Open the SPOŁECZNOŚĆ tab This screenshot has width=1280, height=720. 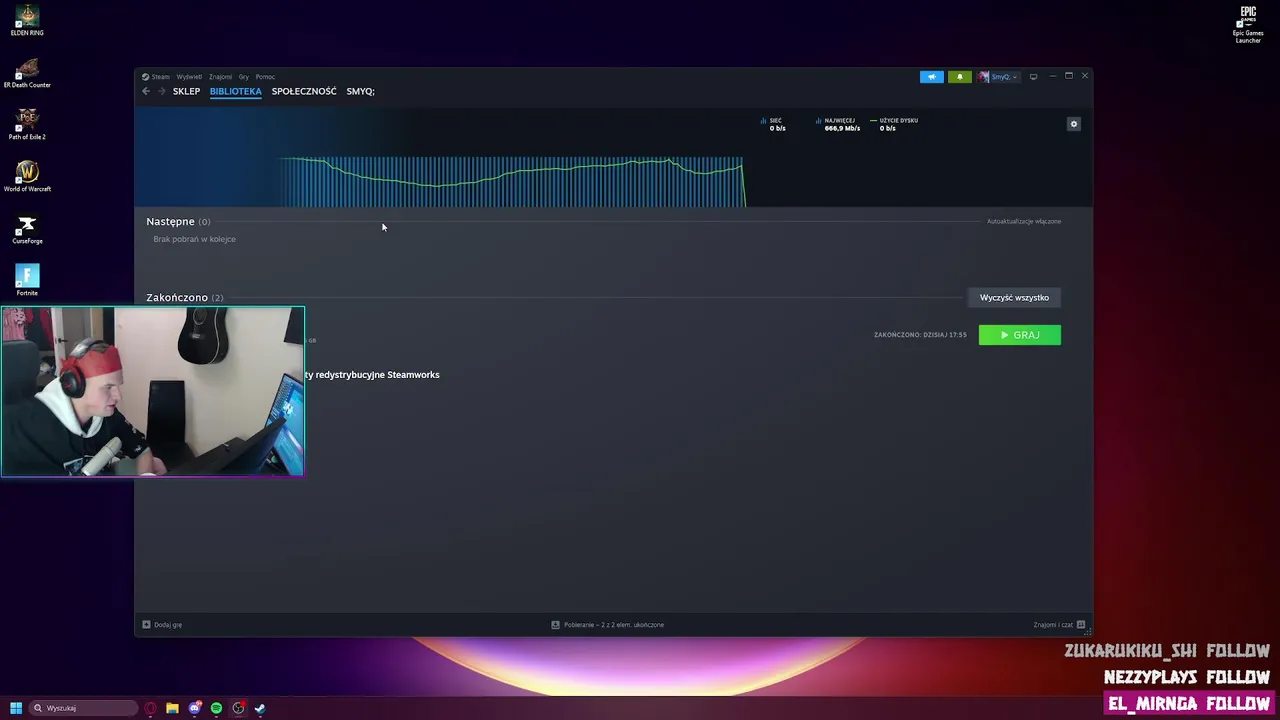point(304,91)
